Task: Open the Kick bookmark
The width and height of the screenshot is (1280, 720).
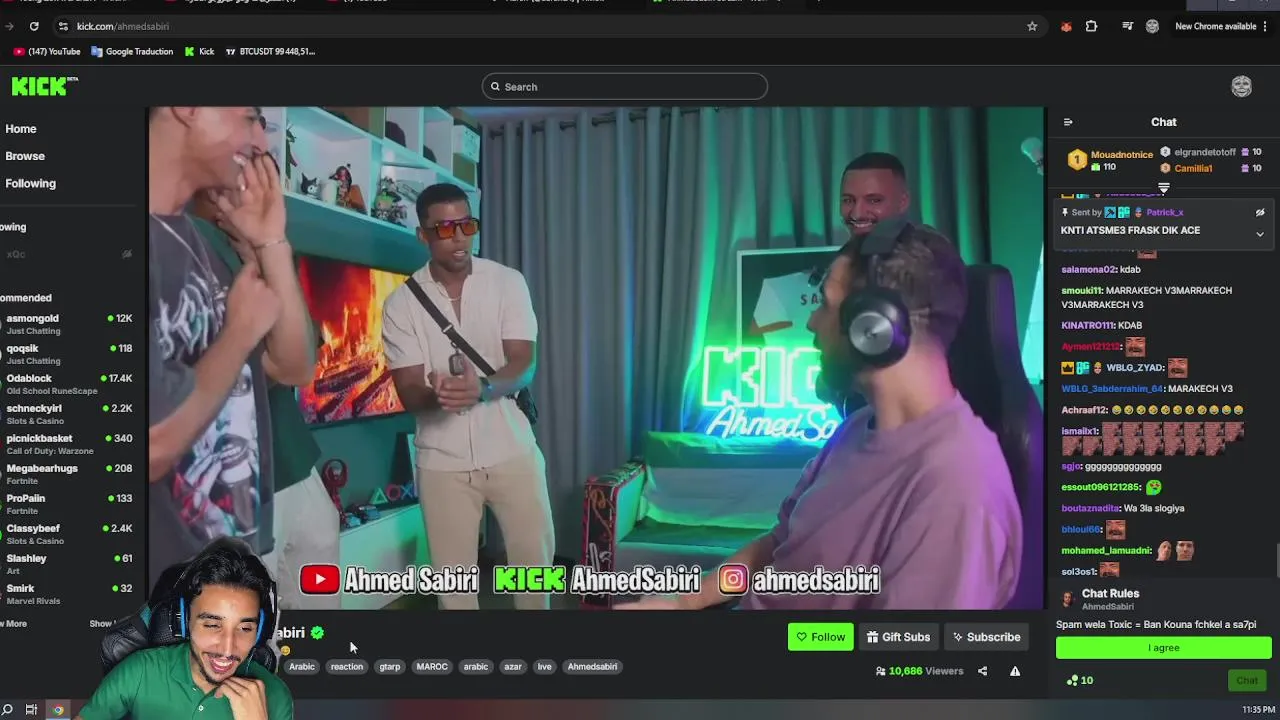Action: (199, 51)
